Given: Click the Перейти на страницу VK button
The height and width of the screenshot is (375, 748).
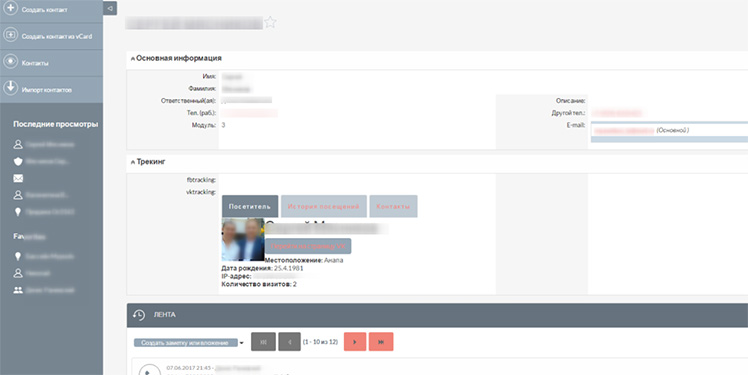Looking at the screenshot, I should coord(308,246).
